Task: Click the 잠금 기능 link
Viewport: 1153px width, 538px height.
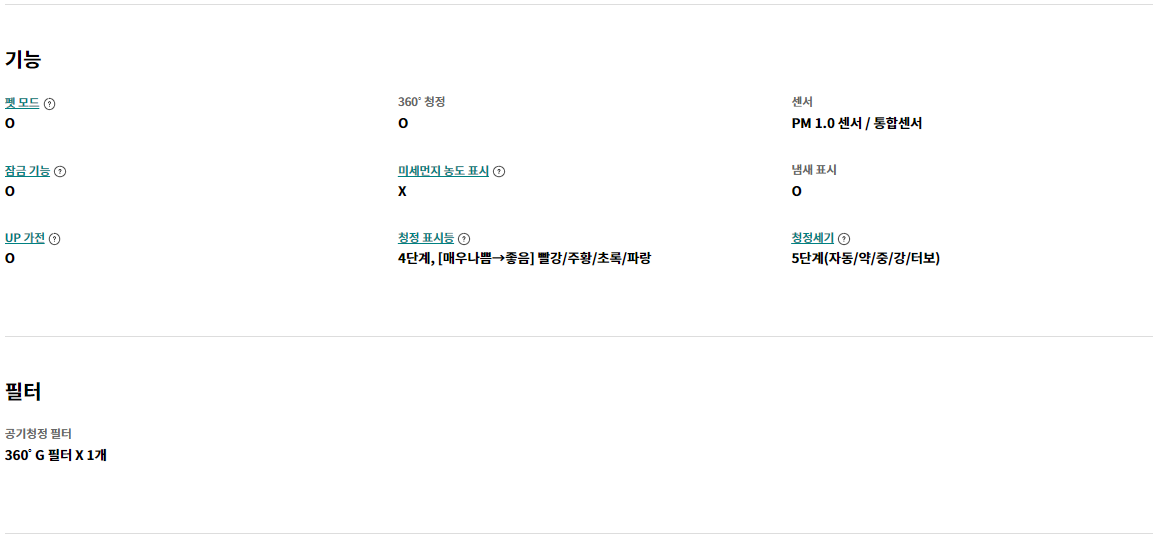Action: 28,171
